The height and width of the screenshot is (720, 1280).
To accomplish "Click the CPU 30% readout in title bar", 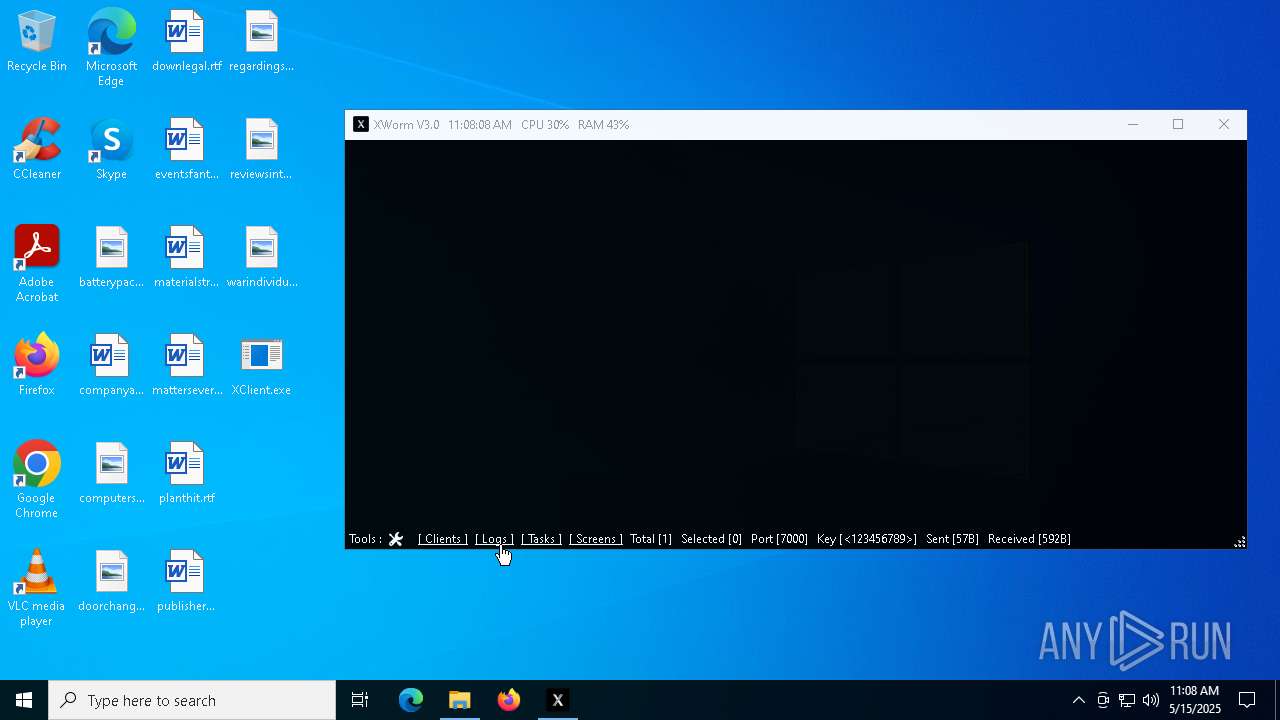I will pyautogui.click(x=545, y=125).
